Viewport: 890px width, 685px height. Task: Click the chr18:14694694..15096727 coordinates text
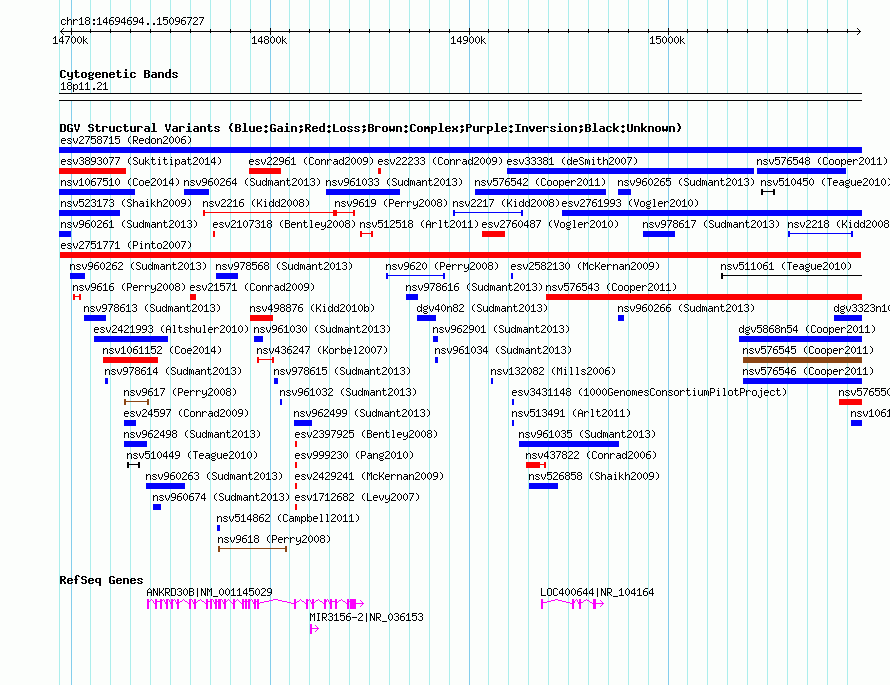tap(132, 21)
